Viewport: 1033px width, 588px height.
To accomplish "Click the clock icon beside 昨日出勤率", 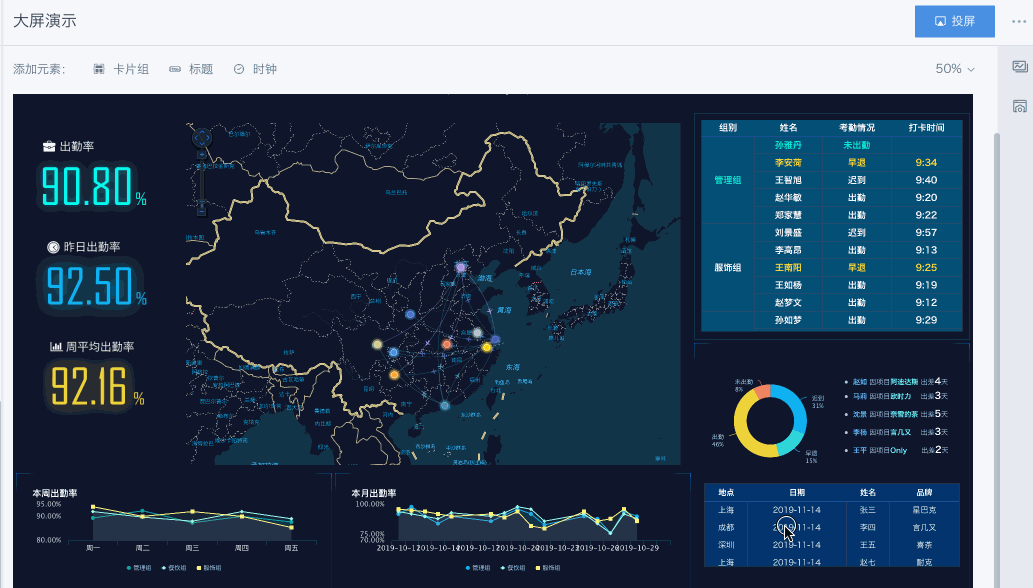I will coord(52,247).
